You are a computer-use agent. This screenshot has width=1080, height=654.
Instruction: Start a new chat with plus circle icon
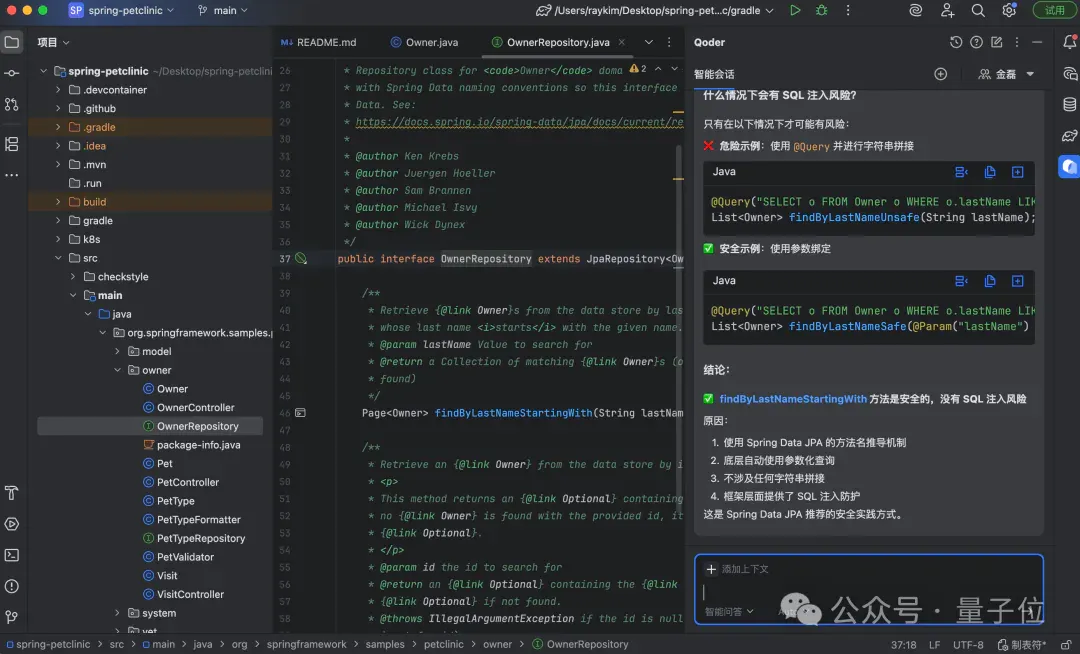[940, 74]
